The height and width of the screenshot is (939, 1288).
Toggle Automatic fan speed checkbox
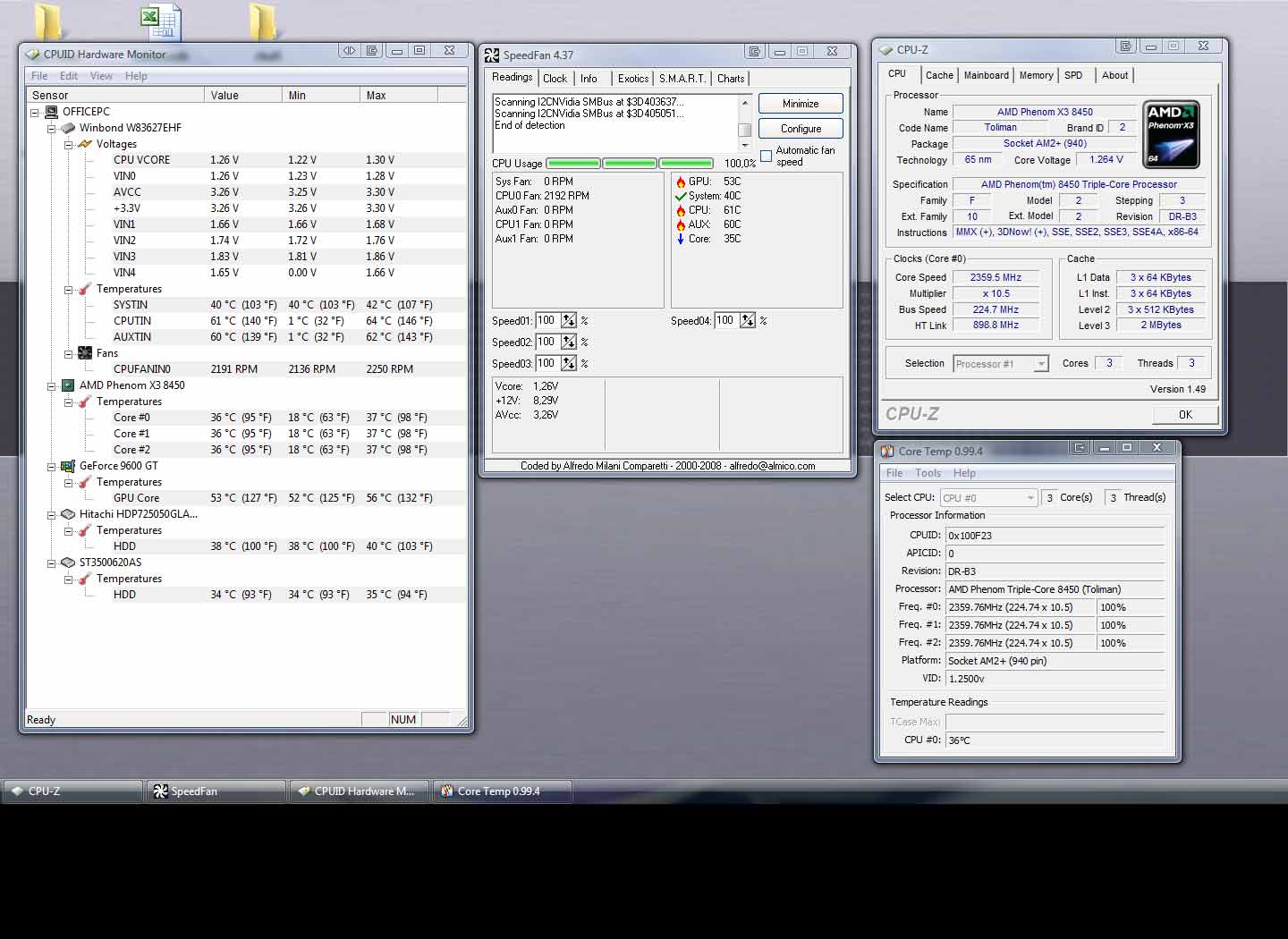(x=766, y=156)
